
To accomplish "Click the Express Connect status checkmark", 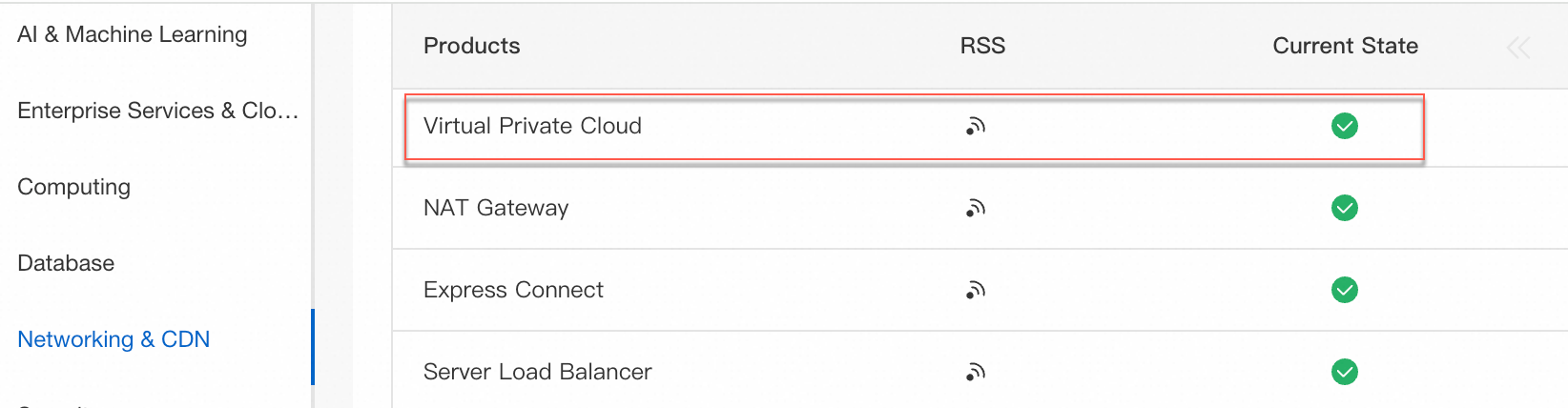I will click(1345, 290).
